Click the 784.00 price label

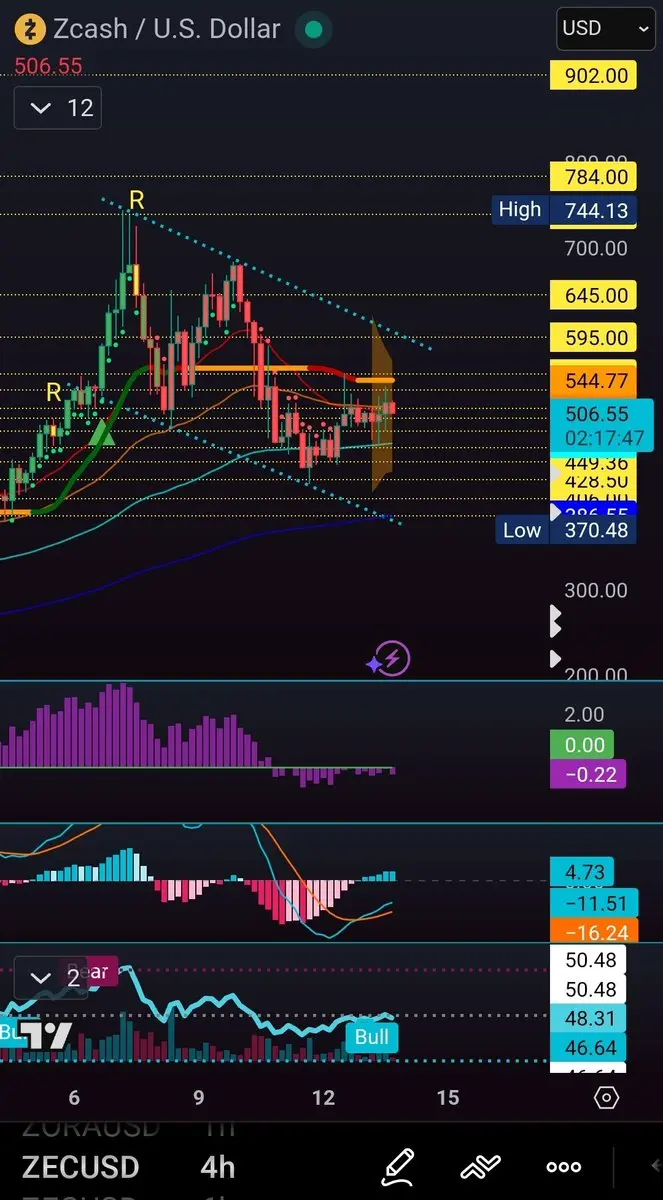[594, 177]
